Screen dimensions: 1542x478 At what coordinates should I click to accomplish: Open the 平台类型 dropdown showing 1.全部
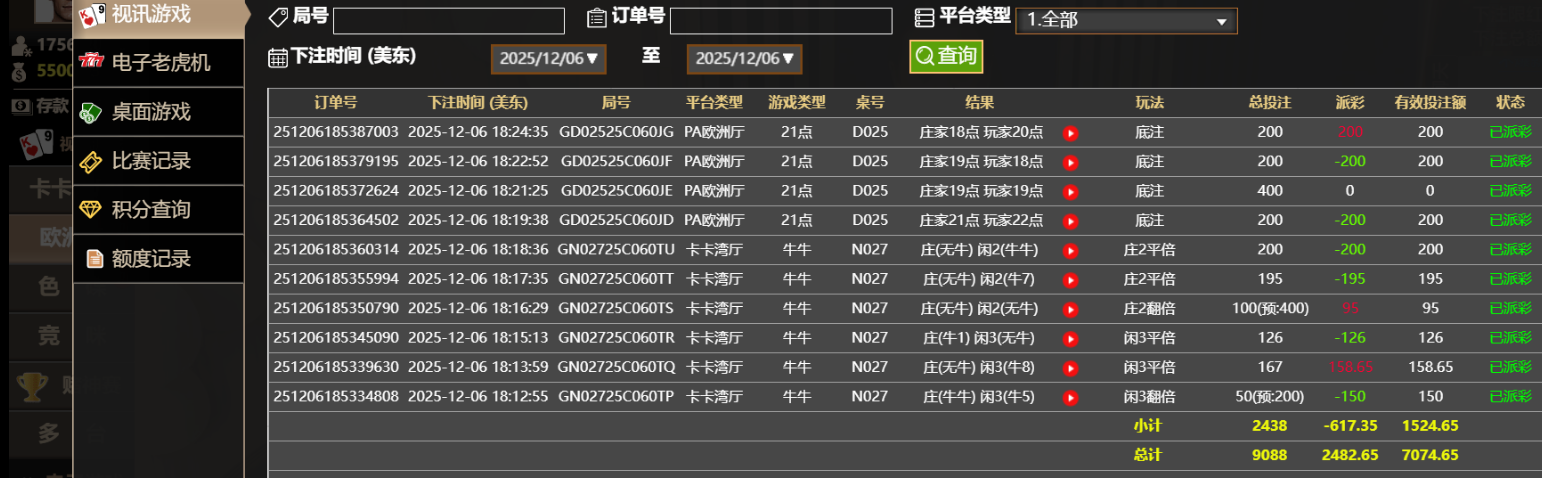(x=1126, y=21)
